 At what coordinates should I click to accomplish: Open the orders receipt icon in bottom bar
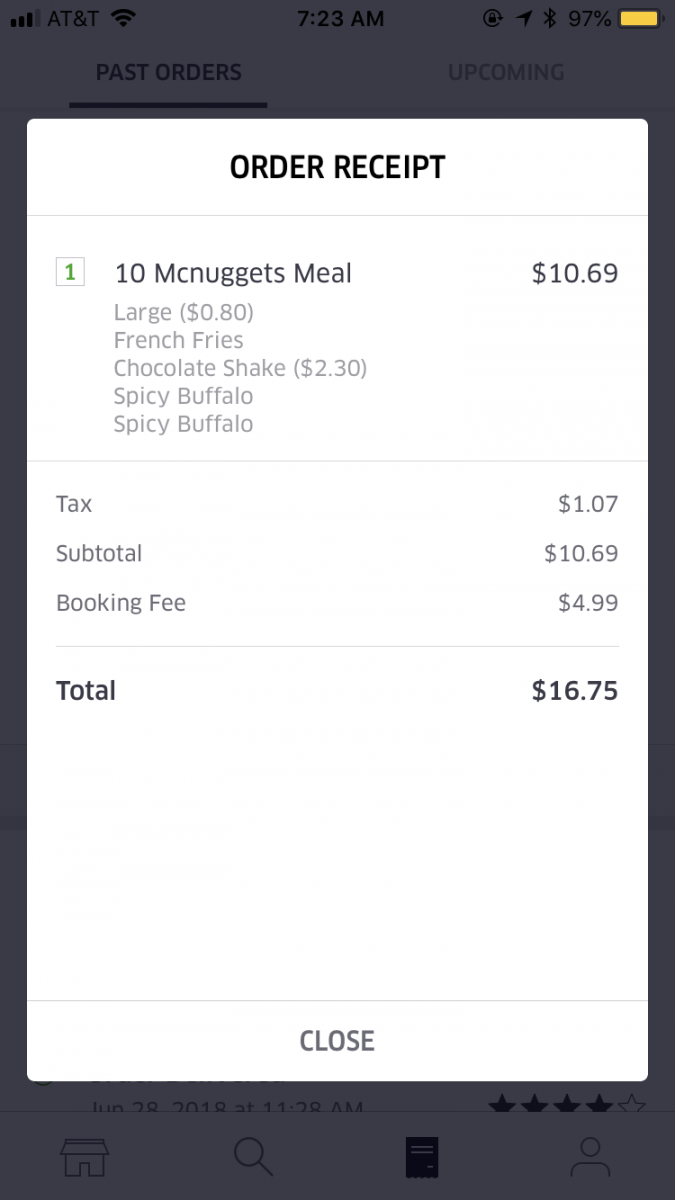tap(421, 1157)
